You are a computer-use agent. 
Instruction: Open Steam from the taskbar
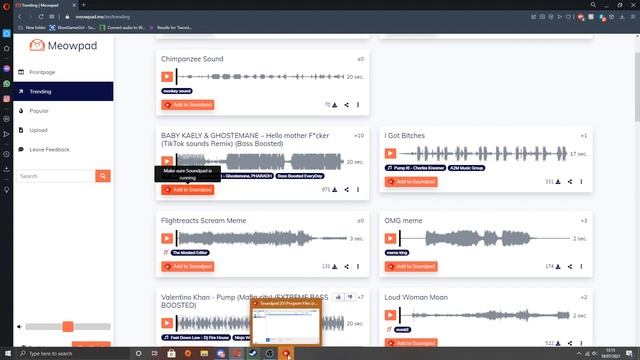[253, 353]
